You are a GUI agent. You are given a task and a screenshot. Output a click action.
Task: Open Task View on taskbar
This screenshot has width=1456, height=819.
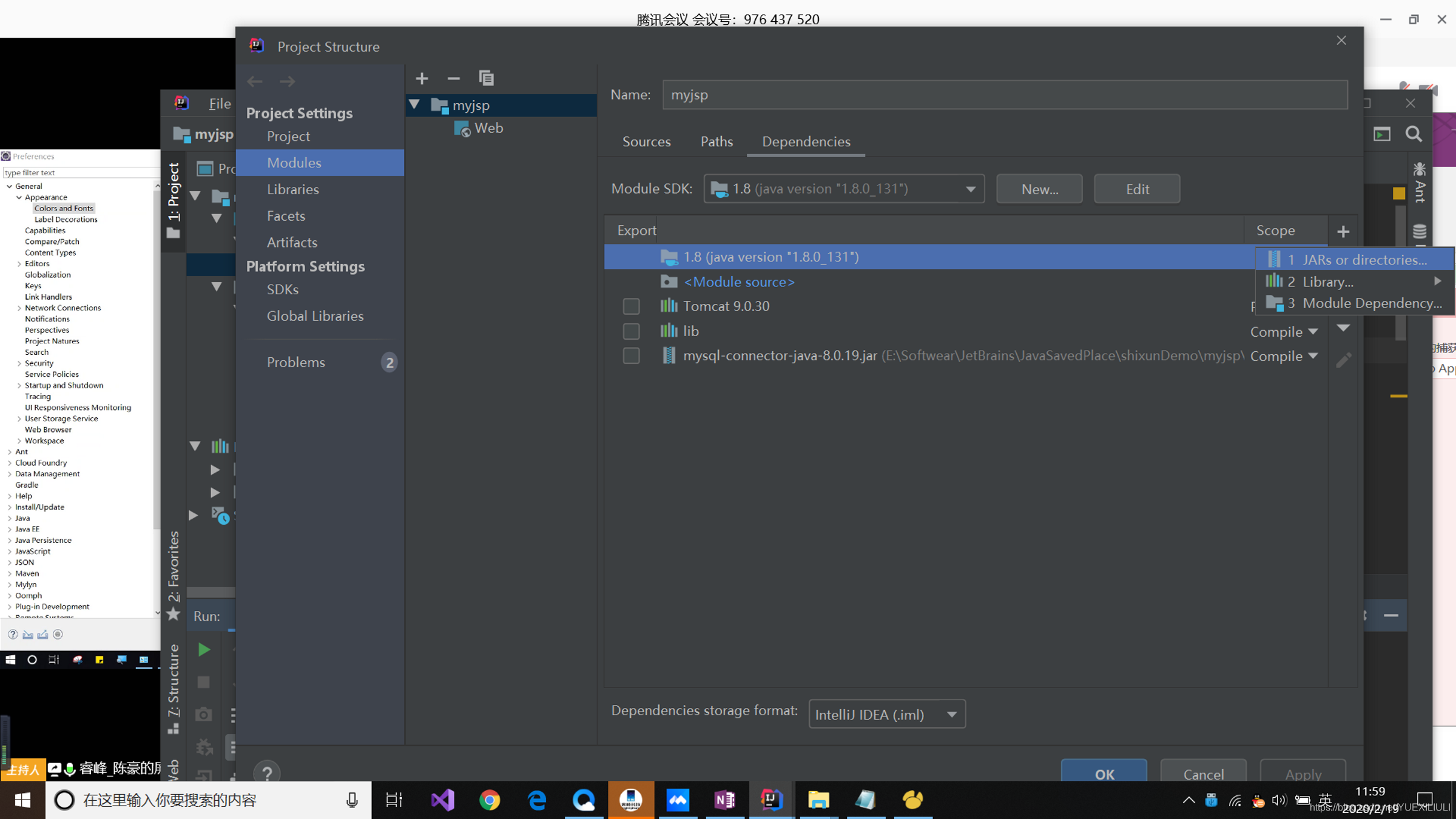pos(394,800)
